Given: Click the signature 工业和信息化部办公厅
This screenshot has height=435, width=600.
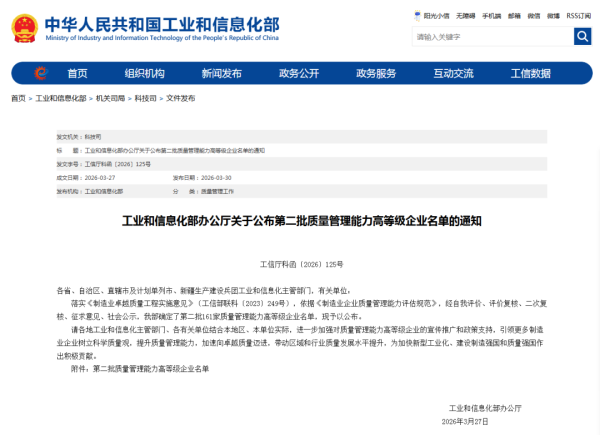Looking at the screenshot, I should 485,408.
